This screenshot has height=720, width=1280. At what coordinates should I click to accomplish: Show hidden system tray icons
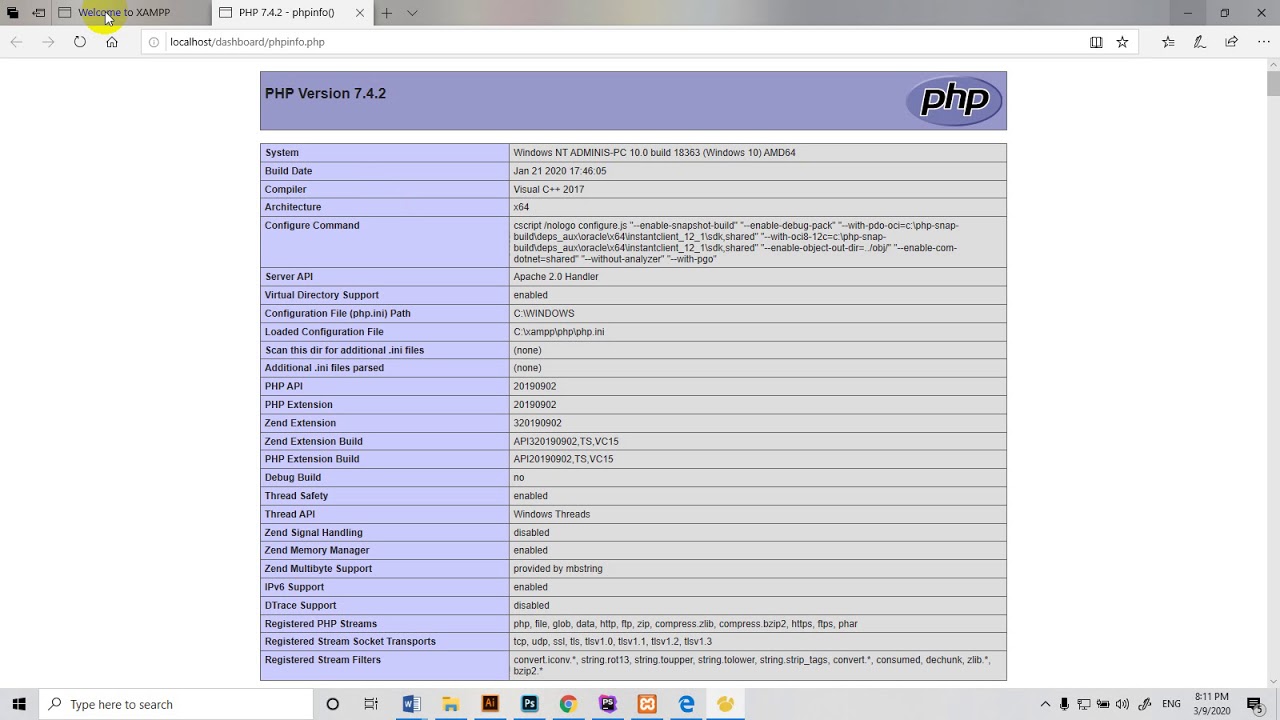pyautogui.click(x=1045, y=704)
